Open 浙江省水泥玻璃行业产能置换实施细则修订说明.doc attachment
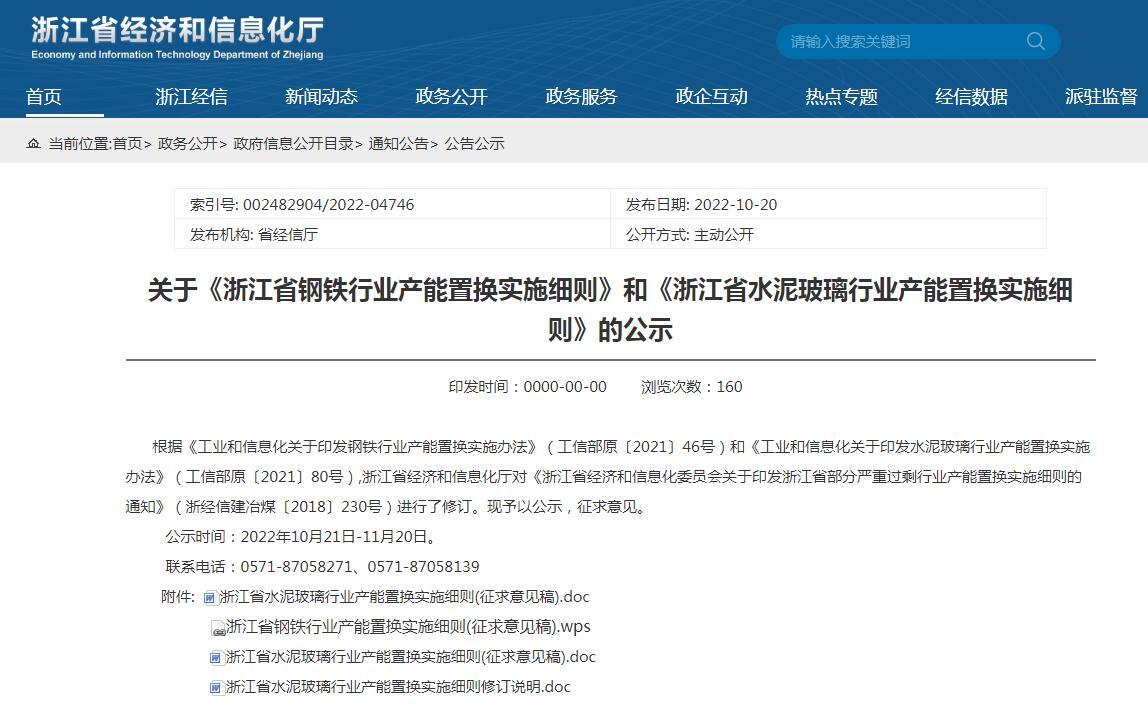The height and width of the screenshot is (706, 1148). (x=398, y=687)
